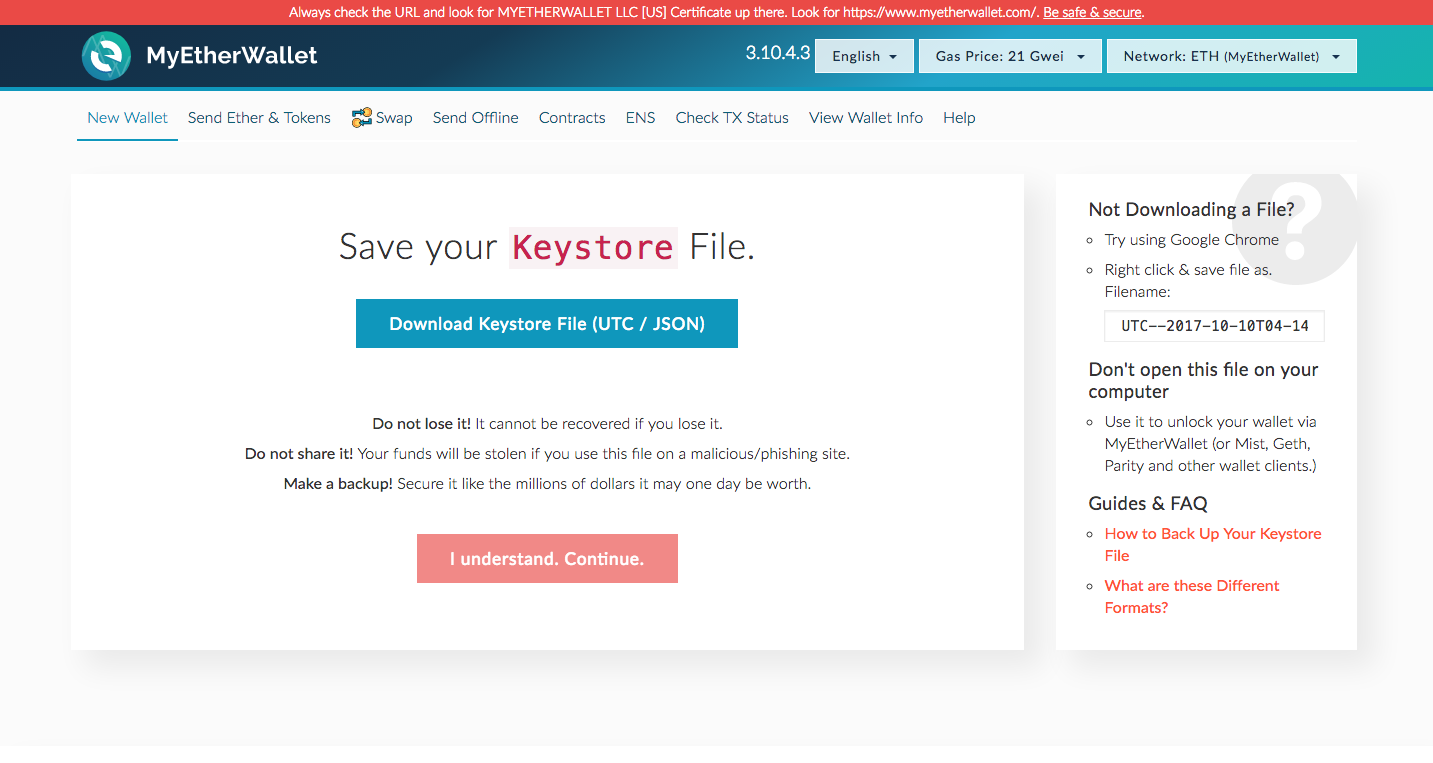
Task: Open Check TX Status tab
Action: 732,118
